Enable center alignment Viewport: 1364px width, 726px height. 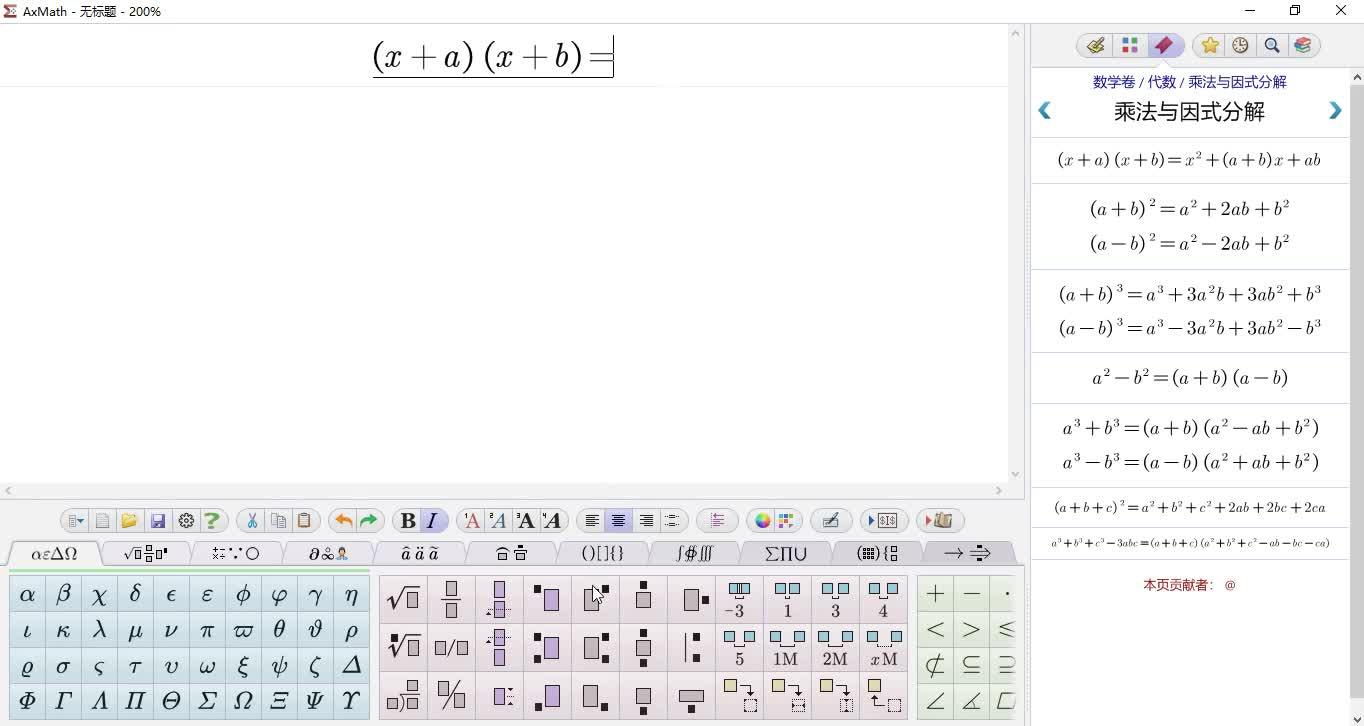pos(618,520)
